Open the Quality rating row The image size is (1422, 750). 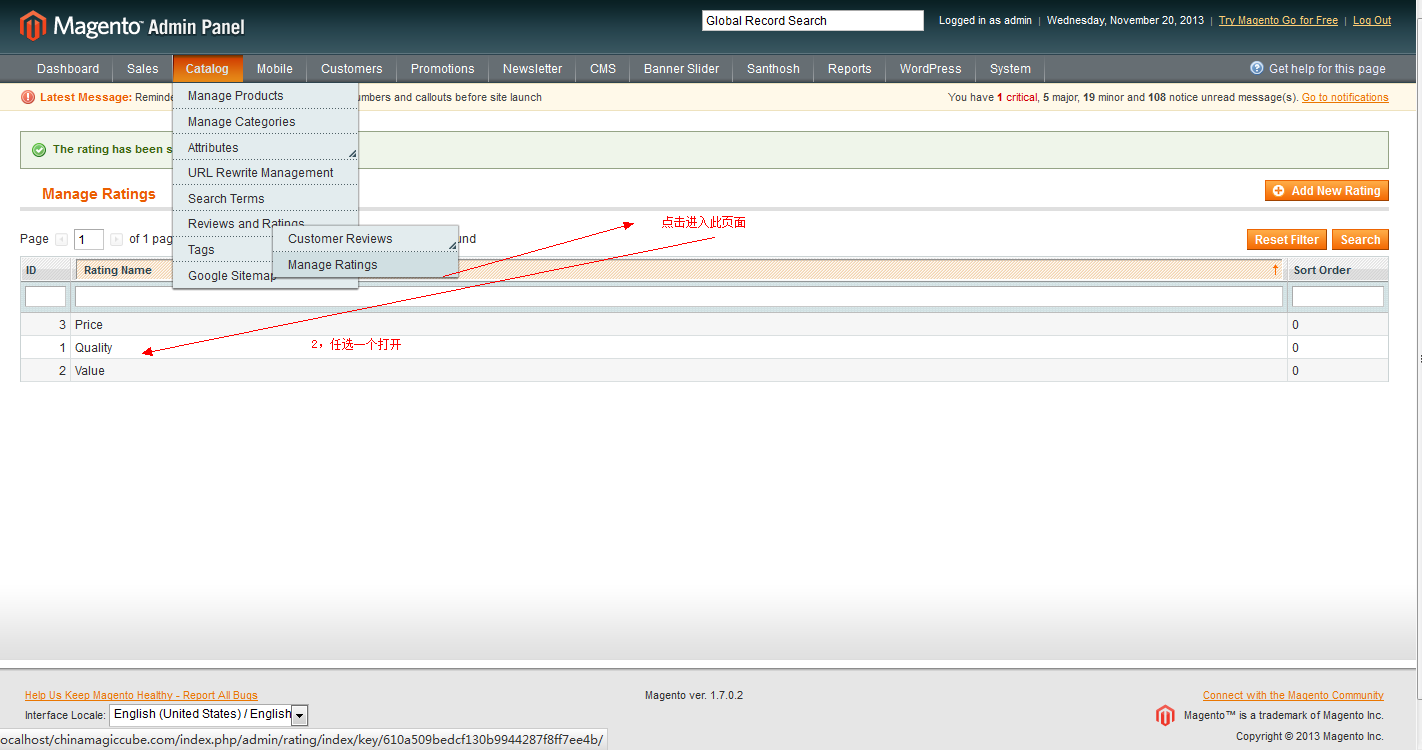click(x=704, y=348)
